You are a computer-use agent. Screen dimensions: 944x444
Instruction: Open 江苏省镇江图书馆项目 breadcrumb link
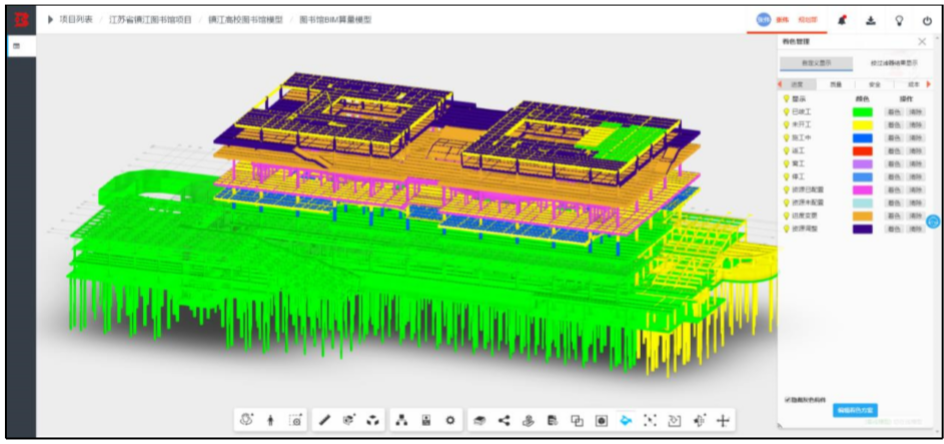151,19
